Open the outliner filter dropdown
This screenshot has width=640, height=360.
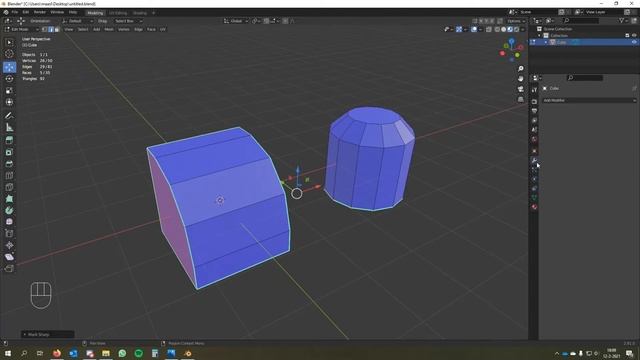[623, 20]
